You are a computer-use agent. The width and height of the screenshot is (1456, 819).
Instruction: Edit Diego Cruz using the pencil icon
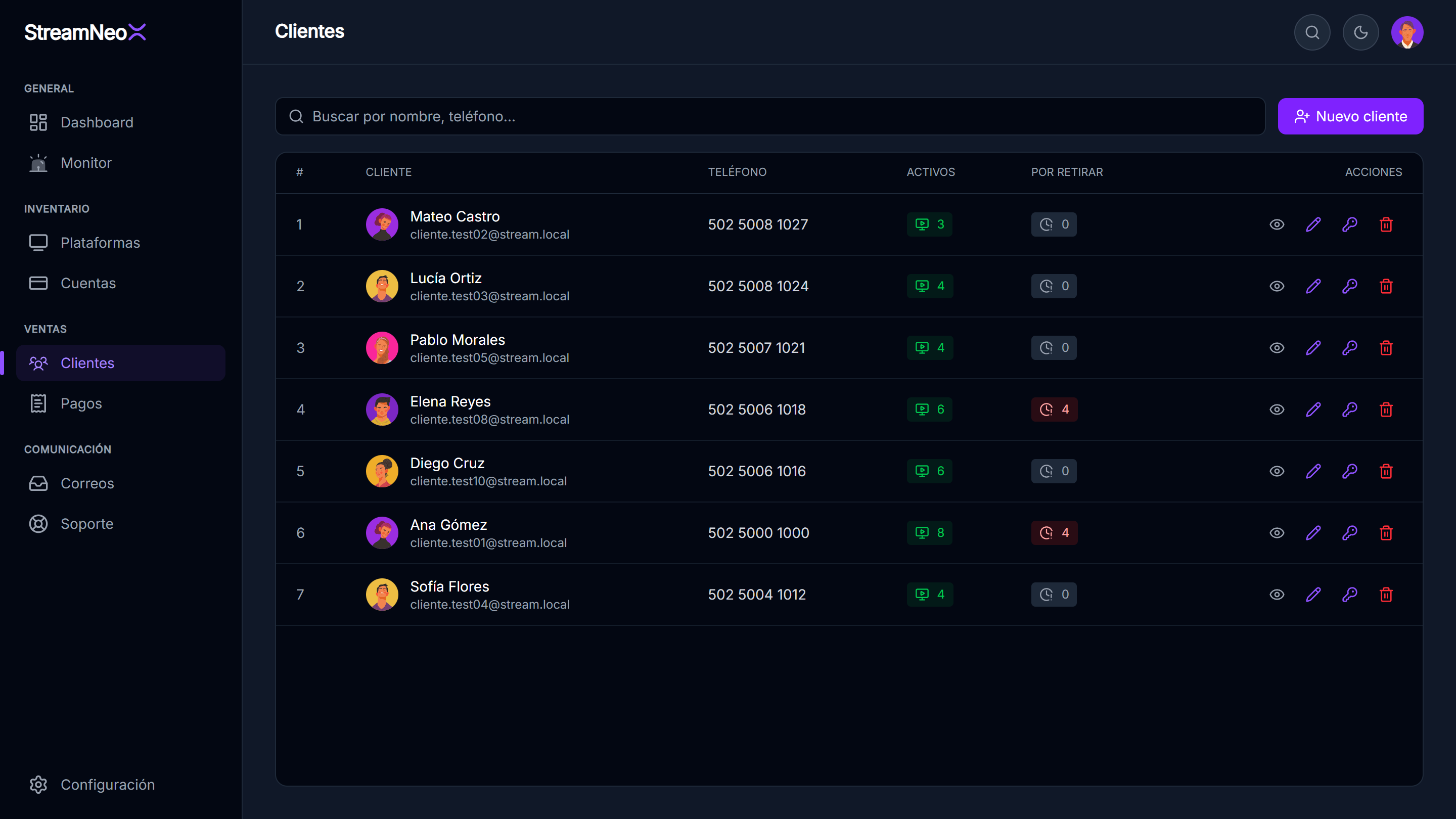[1313, 471]
